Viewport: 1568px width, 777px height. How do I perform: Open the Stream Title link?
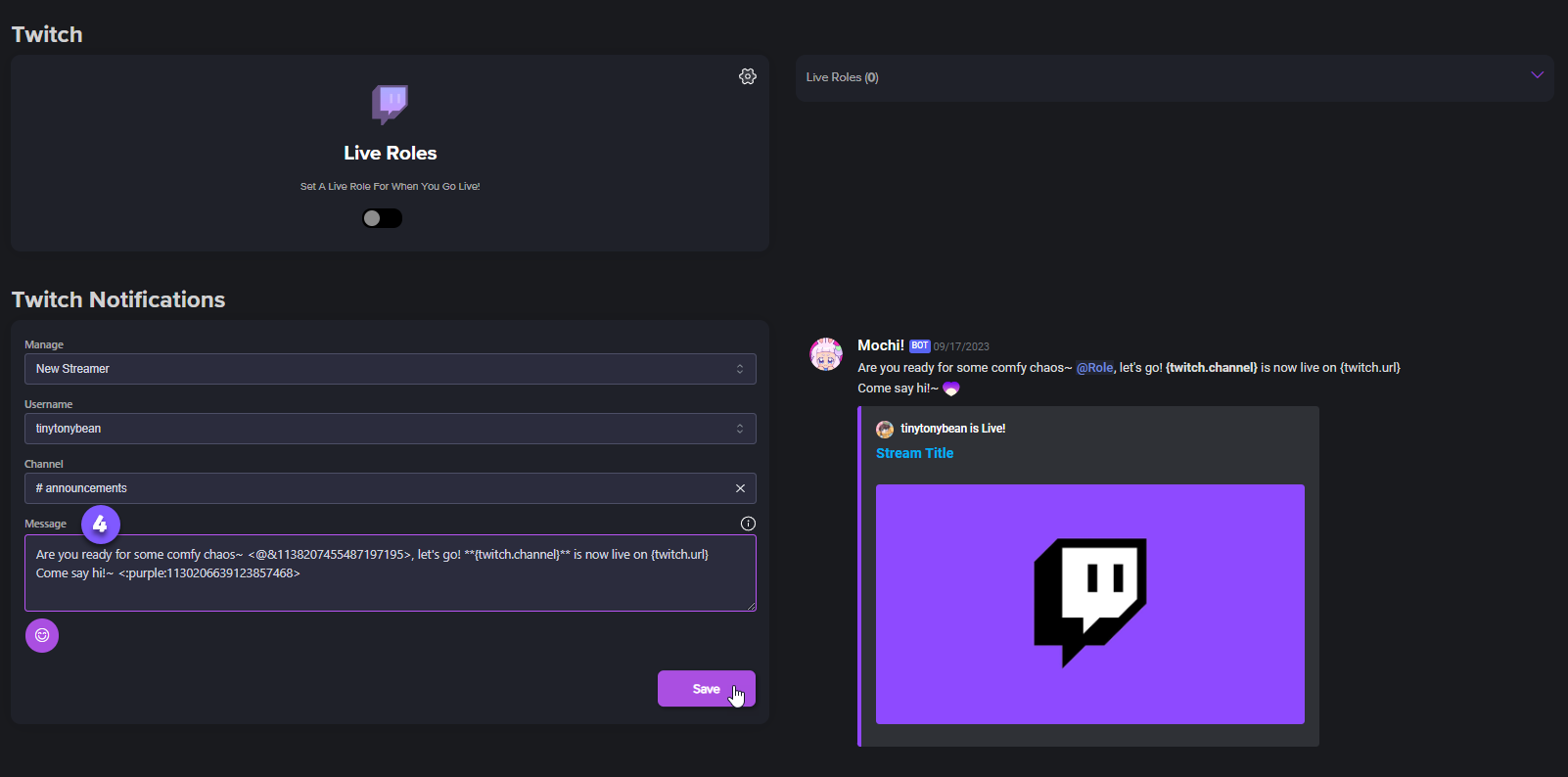914,453
